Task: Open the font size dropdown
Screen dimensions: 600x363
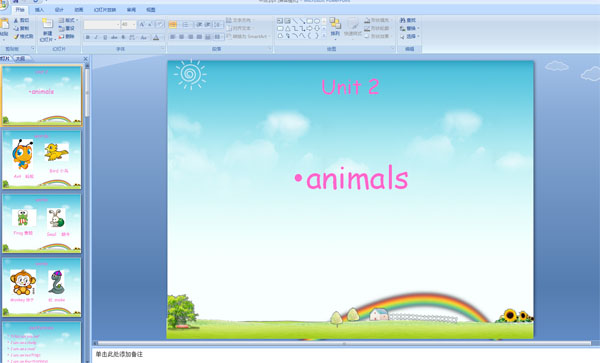Action: (x=134, y=24)
